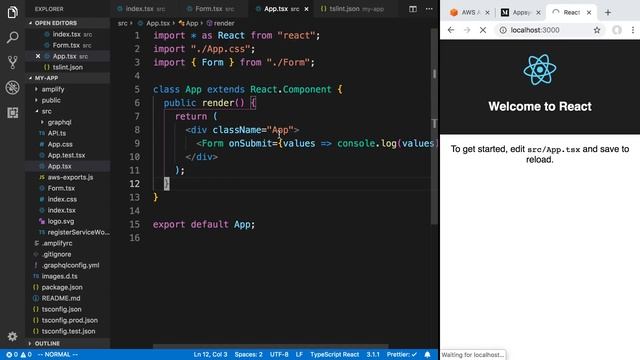Open tslint.json from Open Editors list

tap(68, 67)
